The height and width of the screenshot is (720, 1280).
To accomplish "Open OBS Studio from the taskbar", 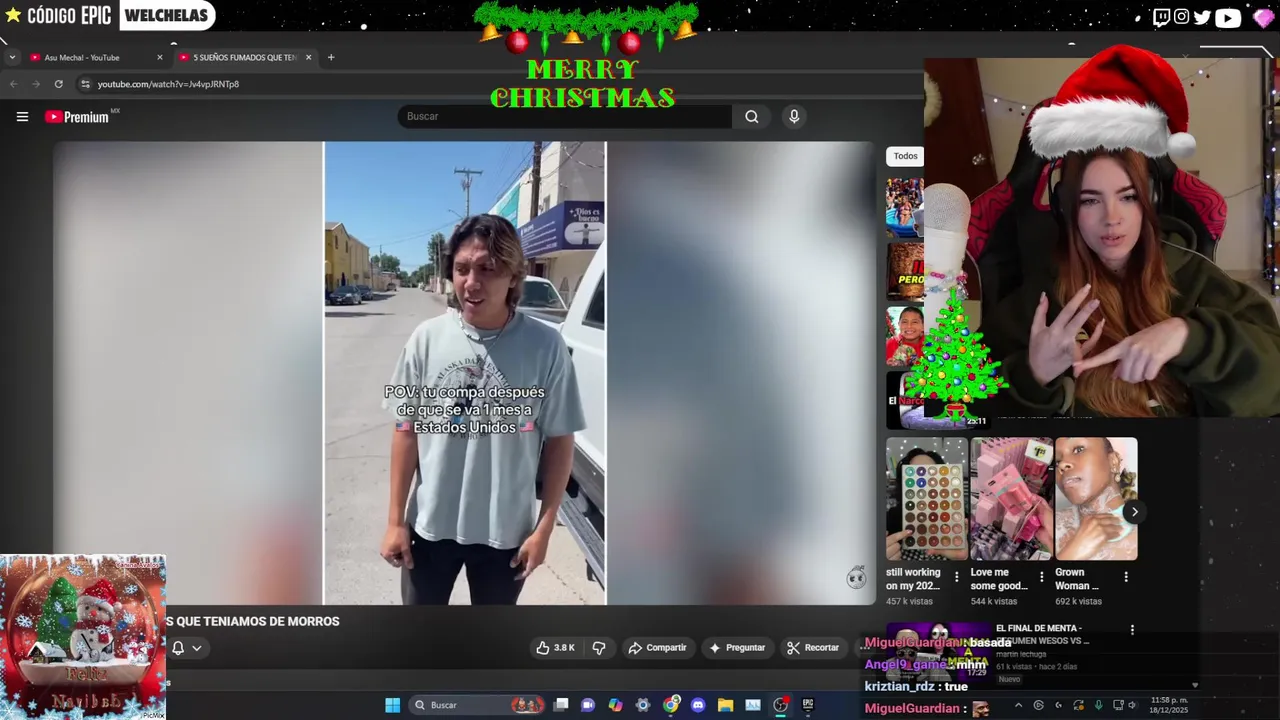I will (780, 705).
